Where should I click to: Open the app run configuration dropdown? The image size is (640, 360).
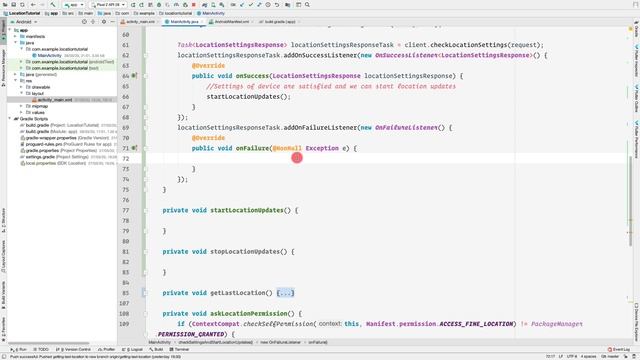point(74,4)
